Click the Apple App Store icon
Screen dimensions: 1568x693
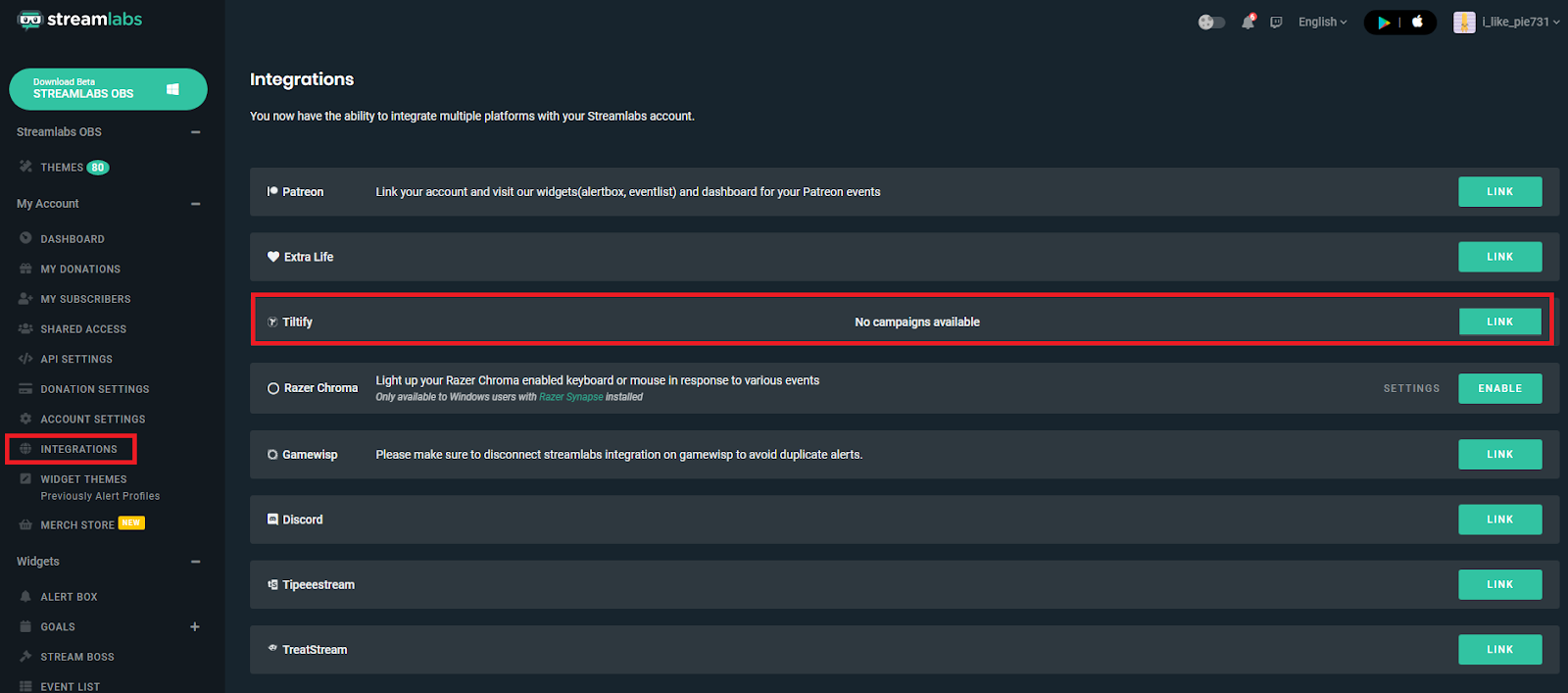(1417, 22)
